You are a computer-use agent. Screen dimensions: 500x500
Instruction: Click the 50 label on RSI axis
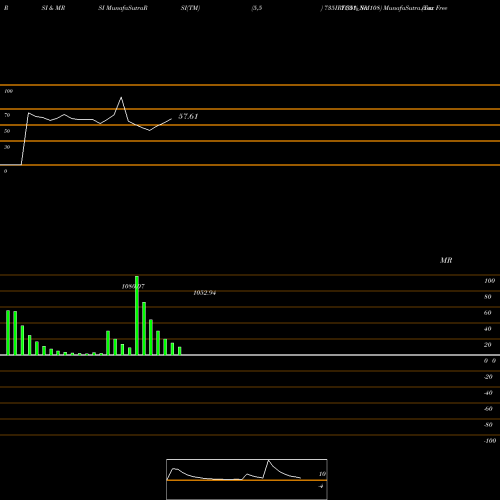pyautogui.click(x=7, y=131)
